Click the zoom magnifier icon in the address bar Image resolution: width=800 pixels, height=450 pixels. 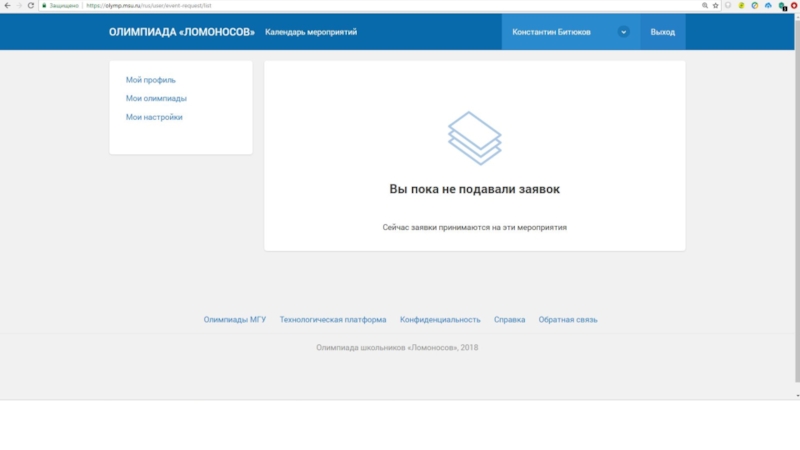pyautogui.click(x=703, y=5)
